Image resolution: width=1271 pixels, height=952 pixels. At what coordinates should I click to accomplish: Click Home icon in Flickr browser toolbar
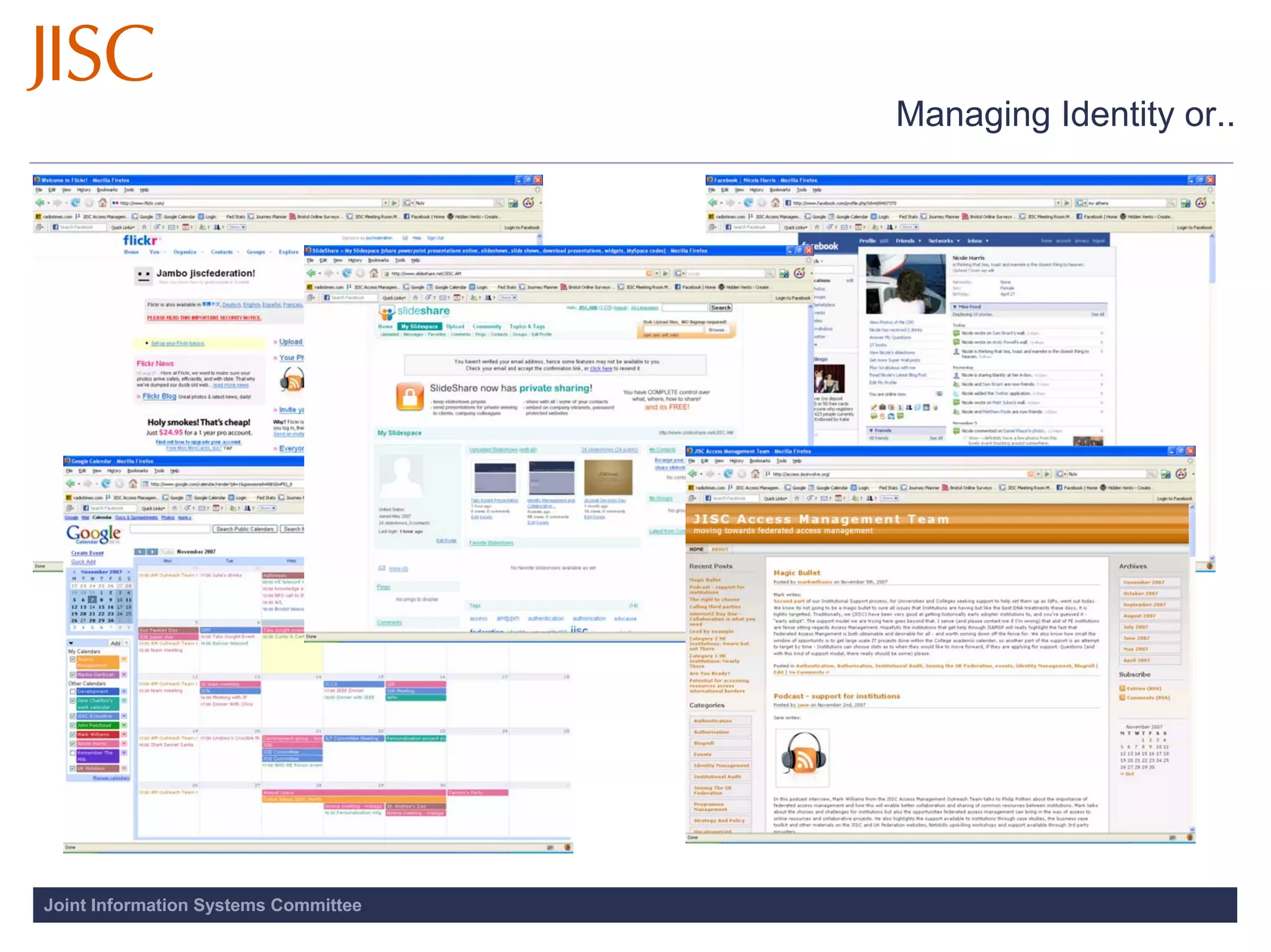[102, 203]
